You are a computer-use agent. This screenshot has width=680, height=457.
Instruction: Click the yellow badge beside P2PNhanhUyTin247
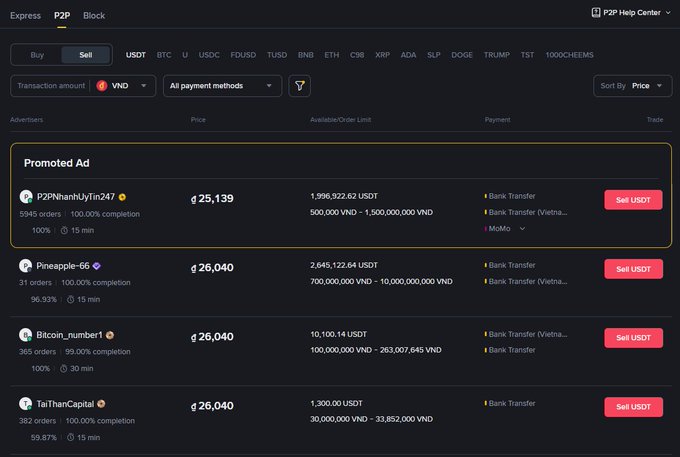point(122,197)
